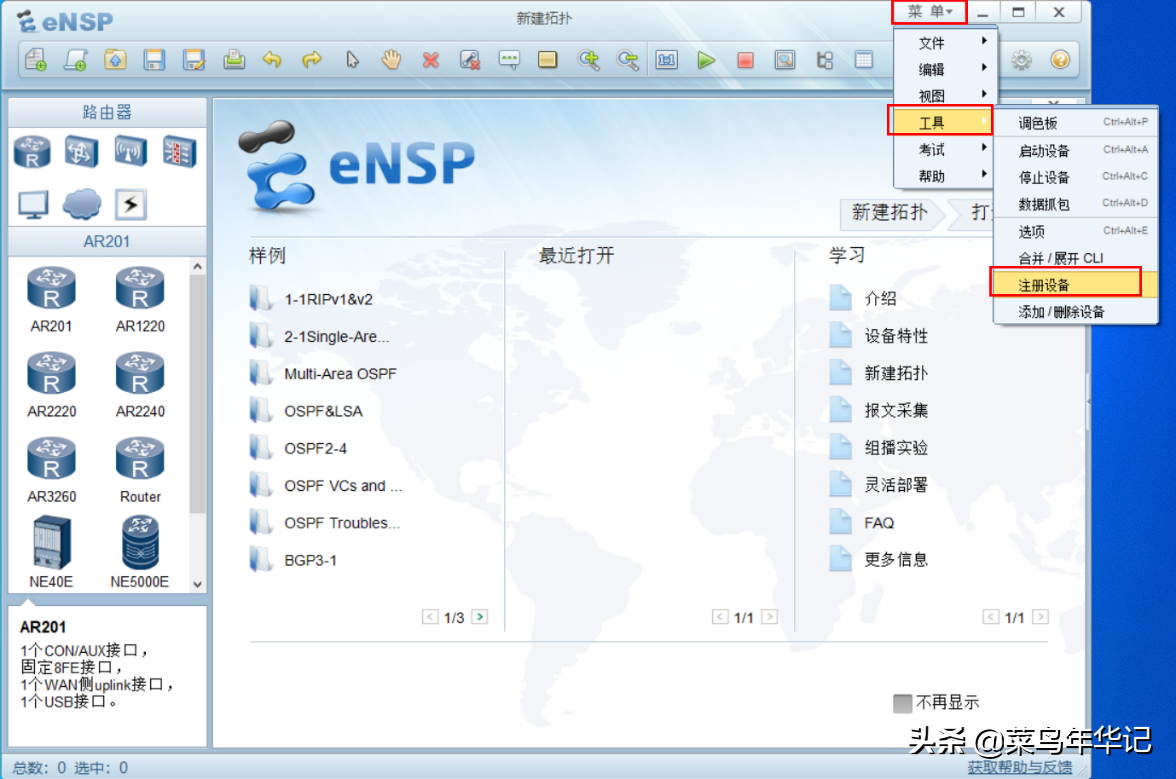Expand the 帮助 submenu
Viewport: 1176px width, 779px height.
[x=945, y=176]
